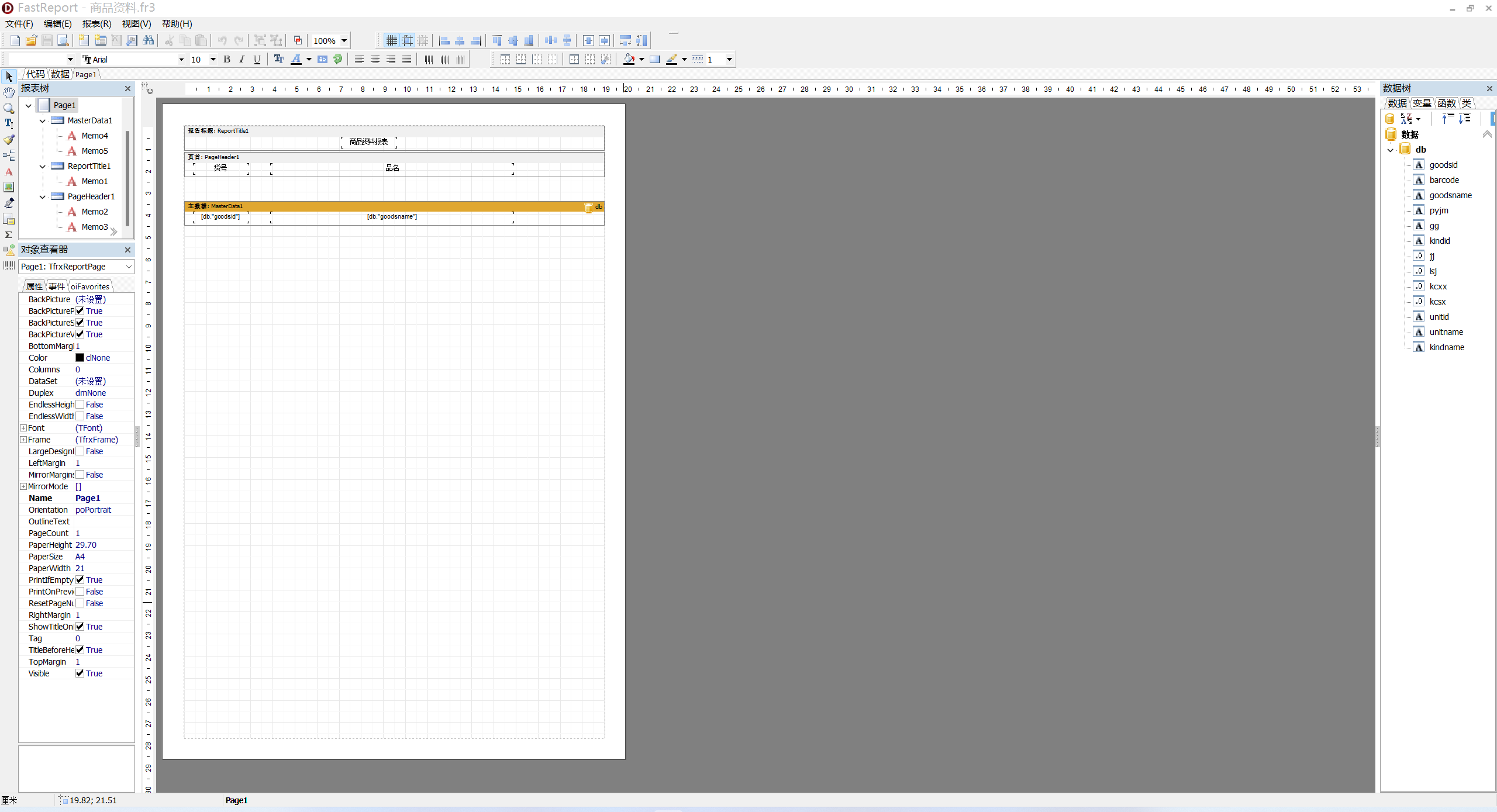Open the Page1: TfrxReportPage object selector

(x=129, y=267)
